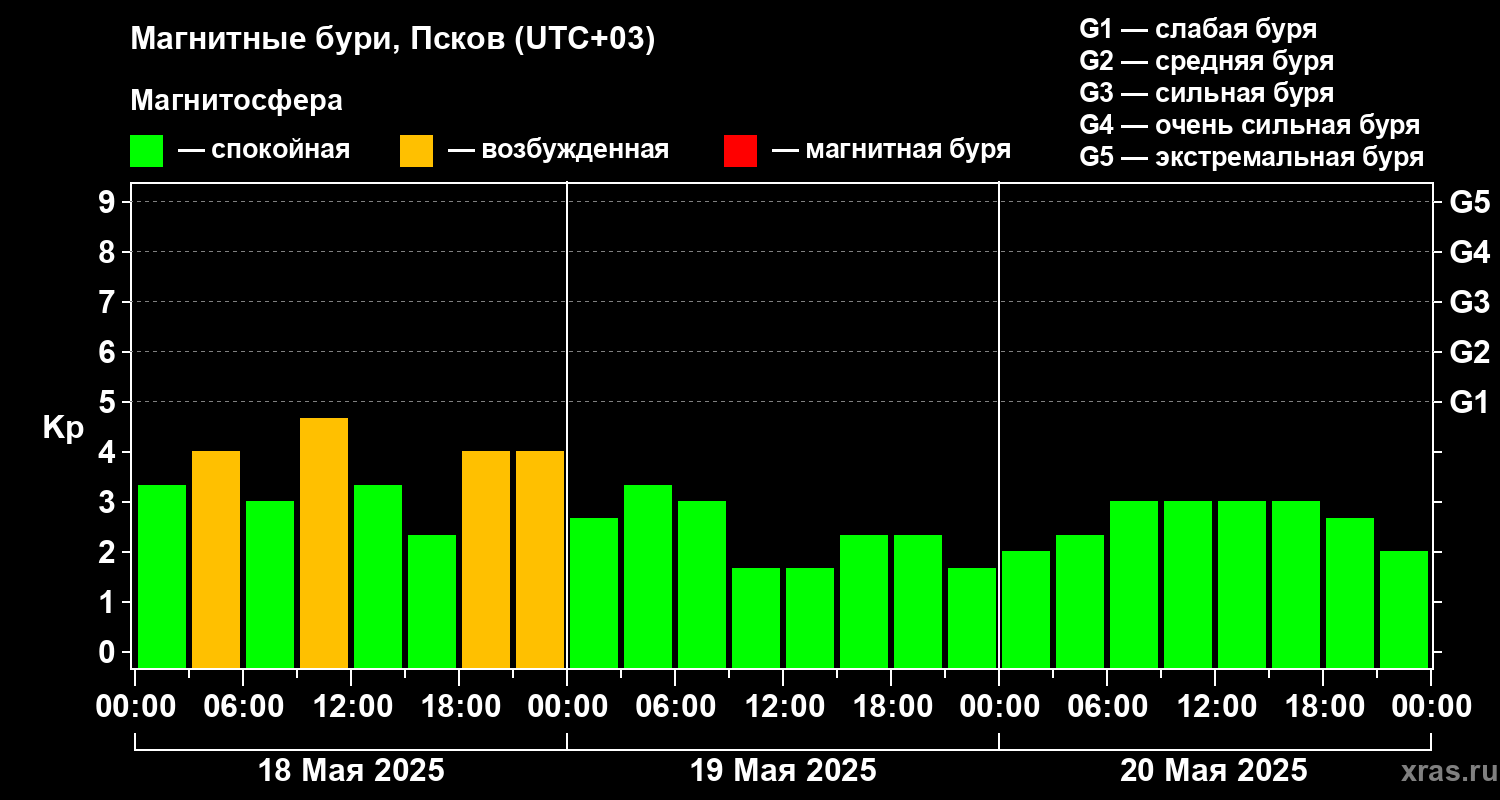Click the 'G5 — экстремальная буря' legend line
1500x800 pixels.
pyautogui.click(x=1251, y=157)
